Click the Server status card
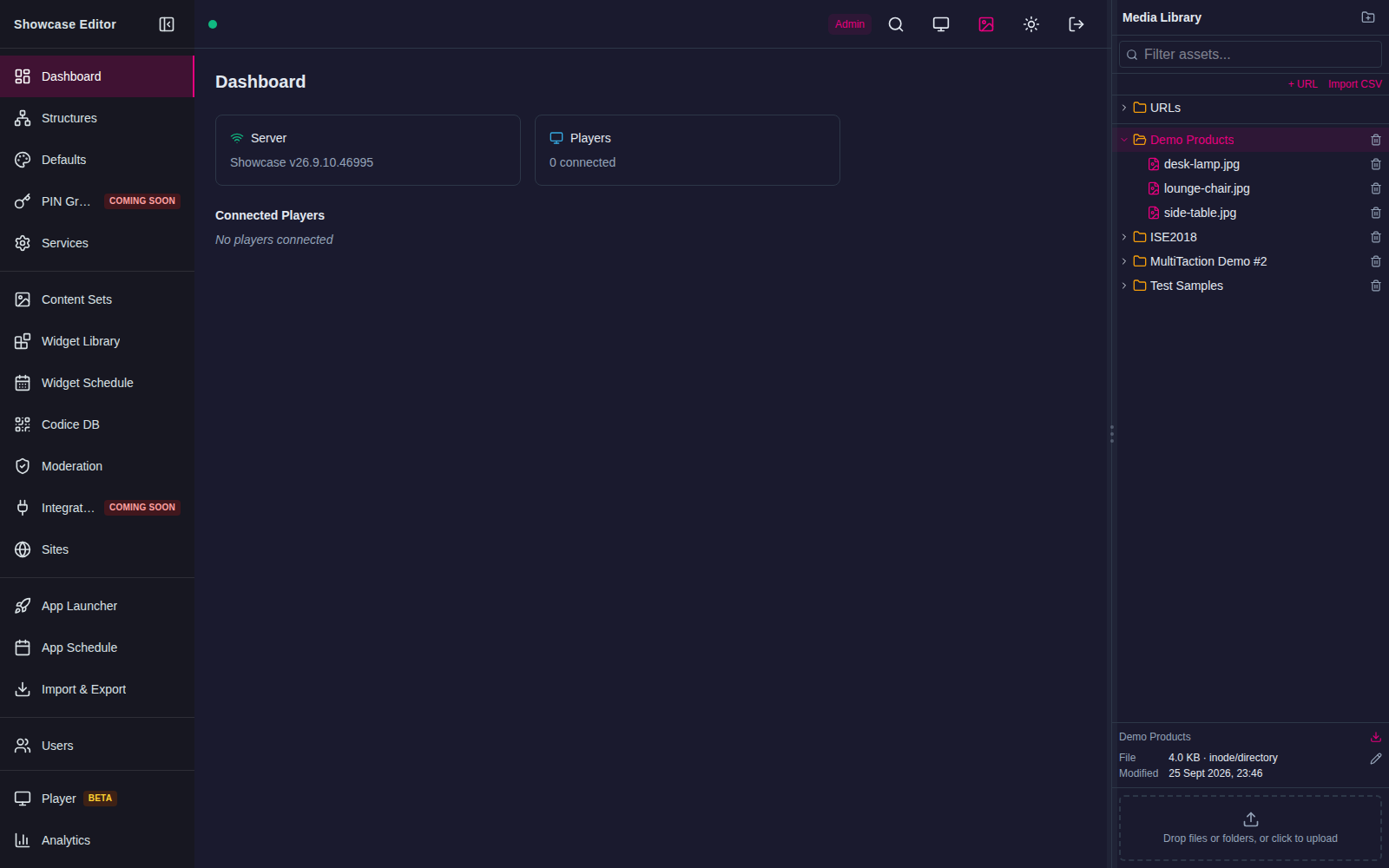1389x868 pixels. point(368,150)
